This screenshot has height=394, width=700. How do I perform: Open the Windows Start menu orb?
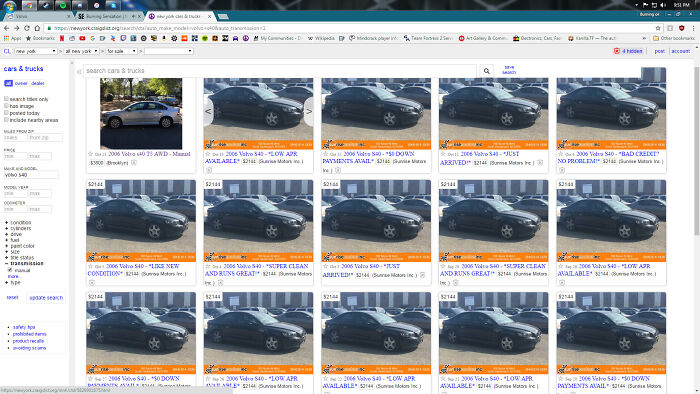coord(9,5)
